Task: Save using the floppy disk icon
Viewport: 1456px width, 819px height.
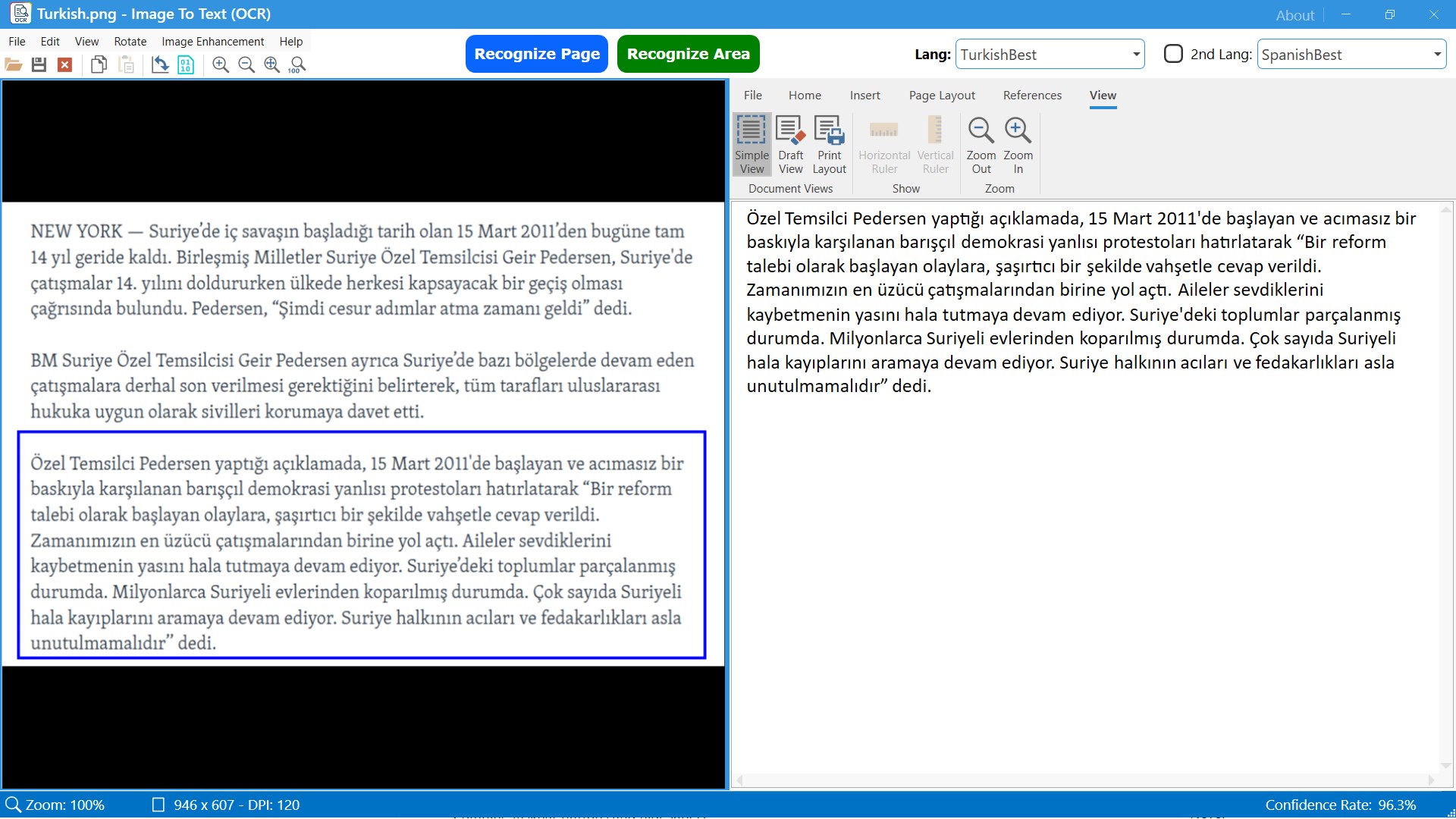Action: (x=39, y=65)
